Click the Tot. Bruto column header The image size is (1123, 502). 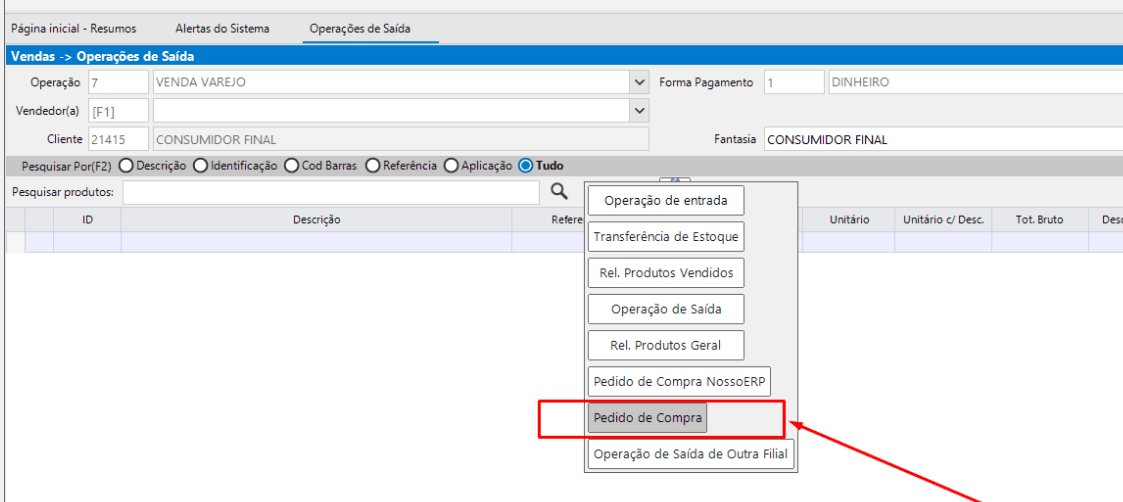tap(1040, 220)
